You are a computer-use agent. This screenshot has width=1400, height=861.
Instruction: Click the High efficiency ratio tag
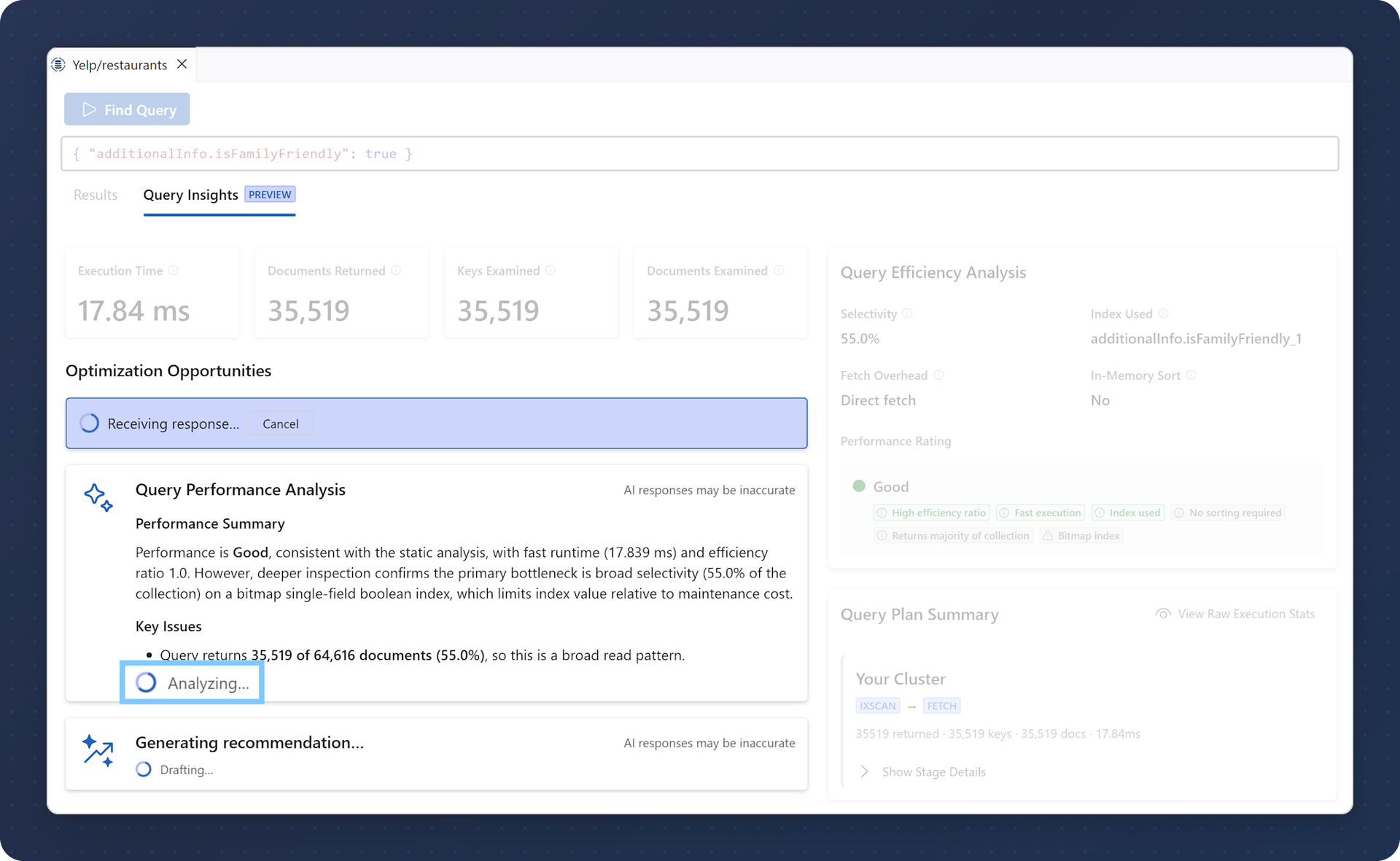[931, 513]
